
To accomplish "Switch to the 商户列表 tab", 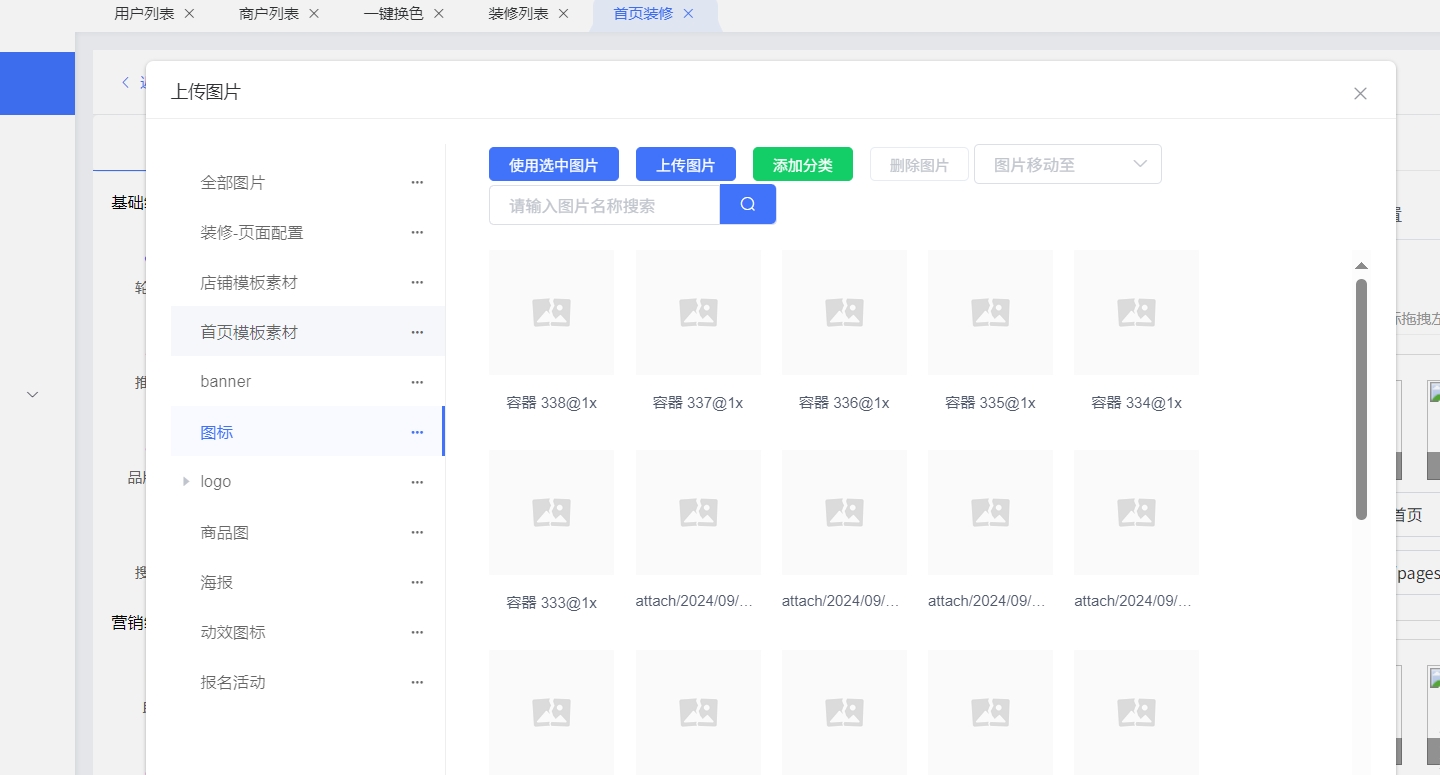I will (x=270, y=14).
